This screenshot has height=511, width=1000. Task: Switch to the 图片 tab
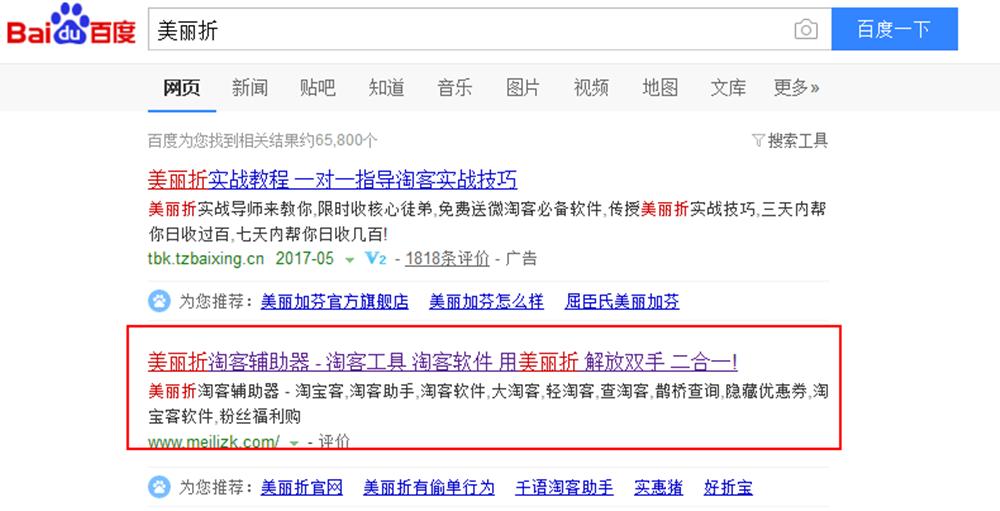coord(523,87)
